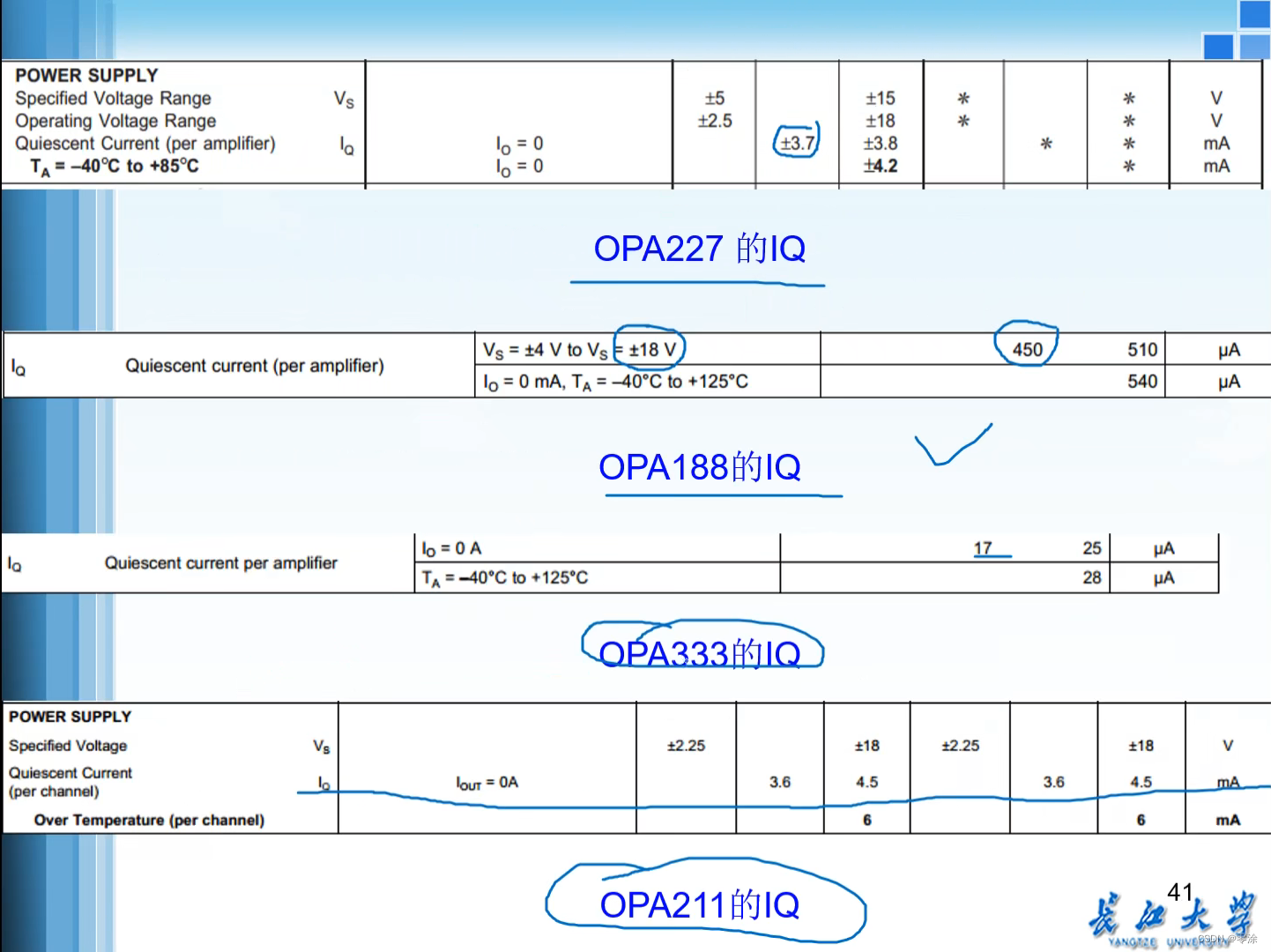This screenshot has width=1271, height=952.
Task: Select the slide number 41
Action: (x=1180, y=892)
